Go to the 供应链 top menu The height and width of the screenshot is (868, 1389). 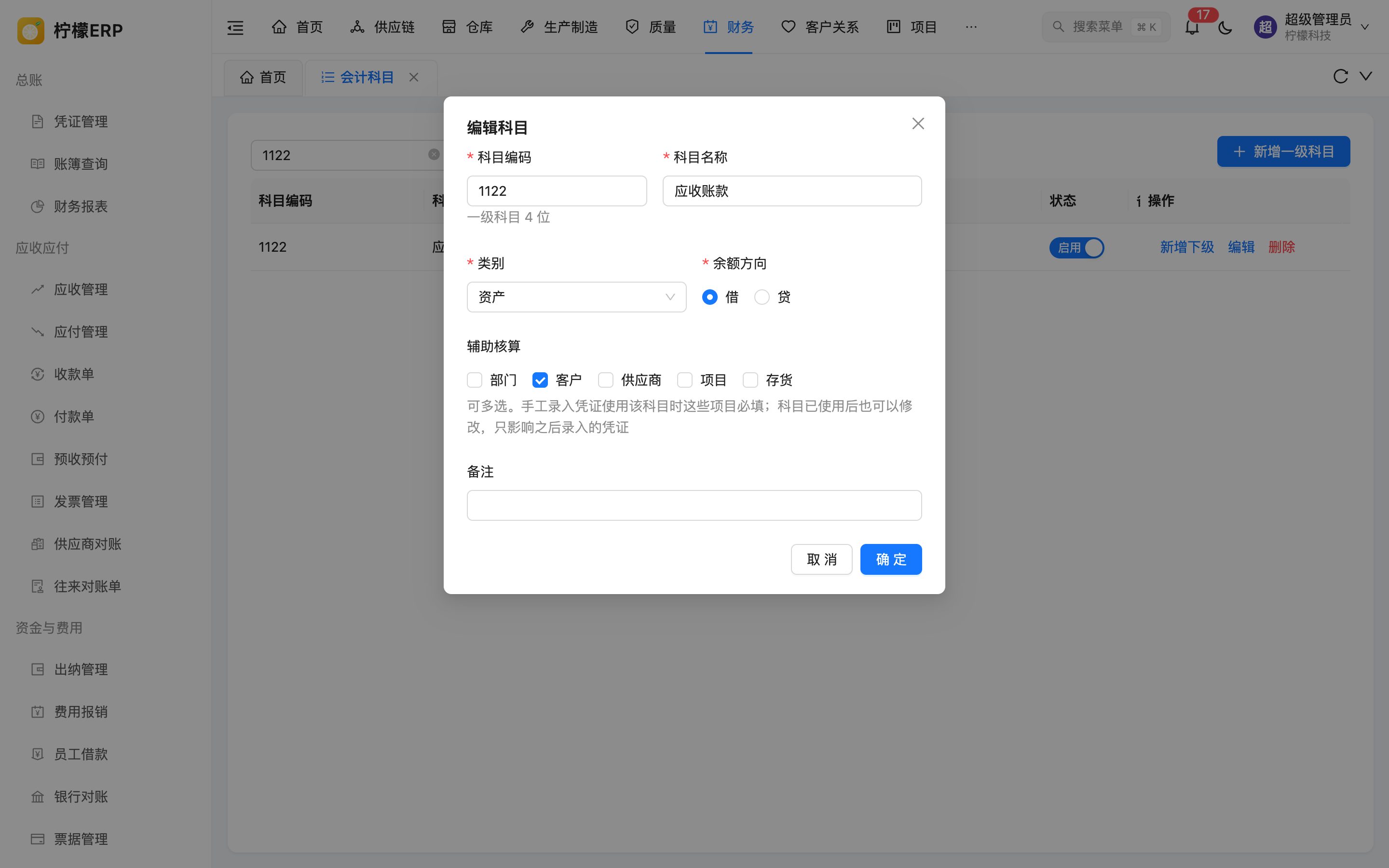[382, 27]
